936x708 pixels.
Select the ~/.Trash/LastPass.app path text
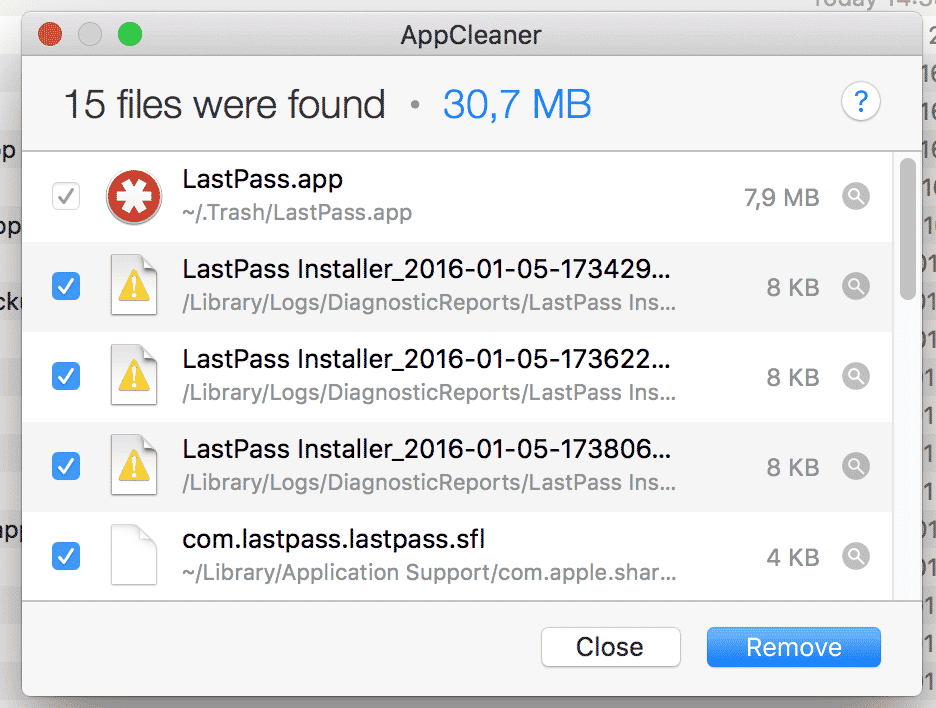[297, 213]
